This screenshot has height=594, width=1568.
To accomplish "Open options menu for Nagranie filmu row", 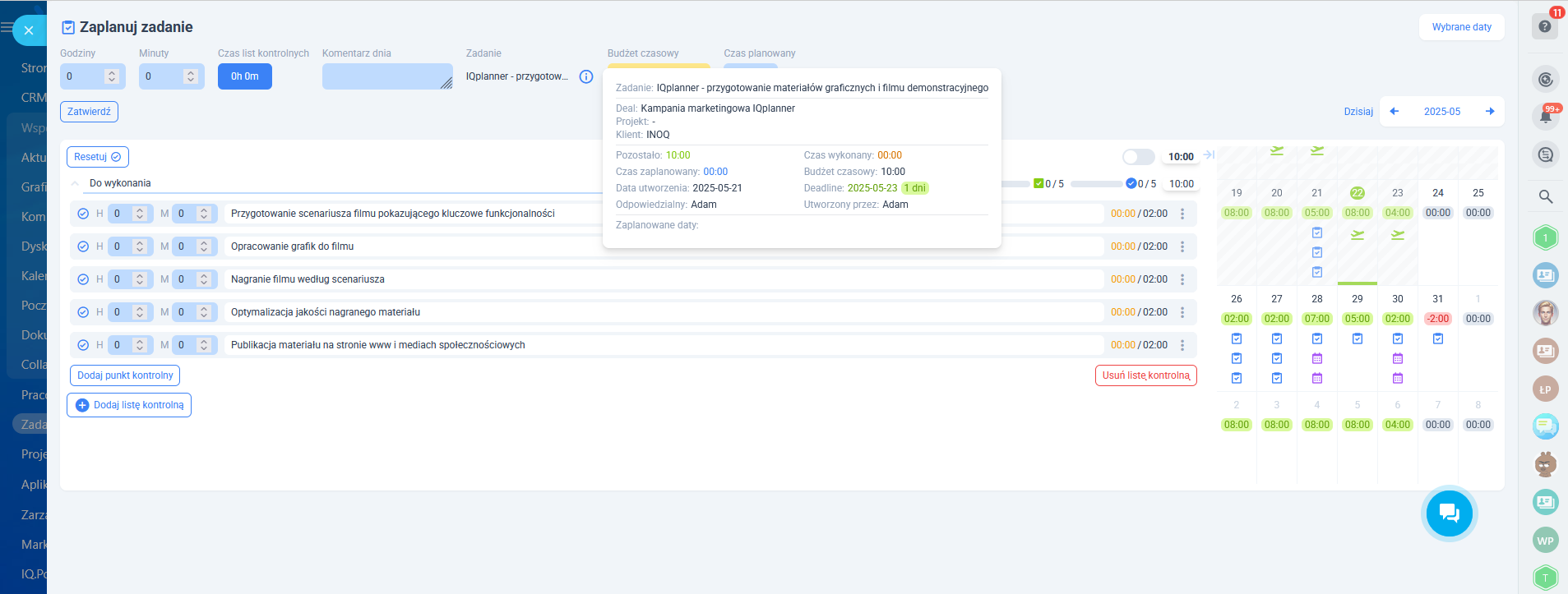I will 1182,279.
